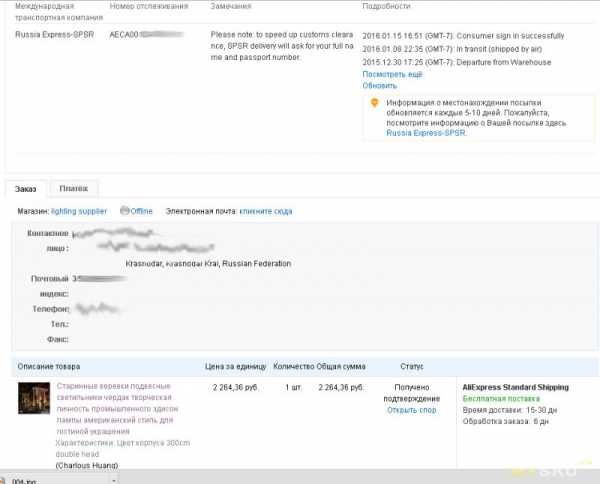Viewport: 600px width, 484px height.
Task: Click the AliExpress Standard Shipping label
Action: click(x=516, y=387)
